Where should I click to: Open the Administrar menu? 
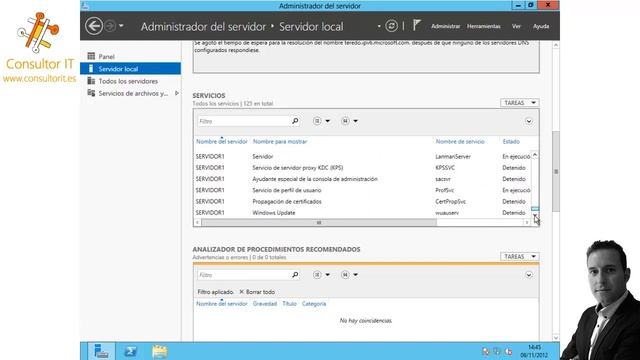coord(445,26)
